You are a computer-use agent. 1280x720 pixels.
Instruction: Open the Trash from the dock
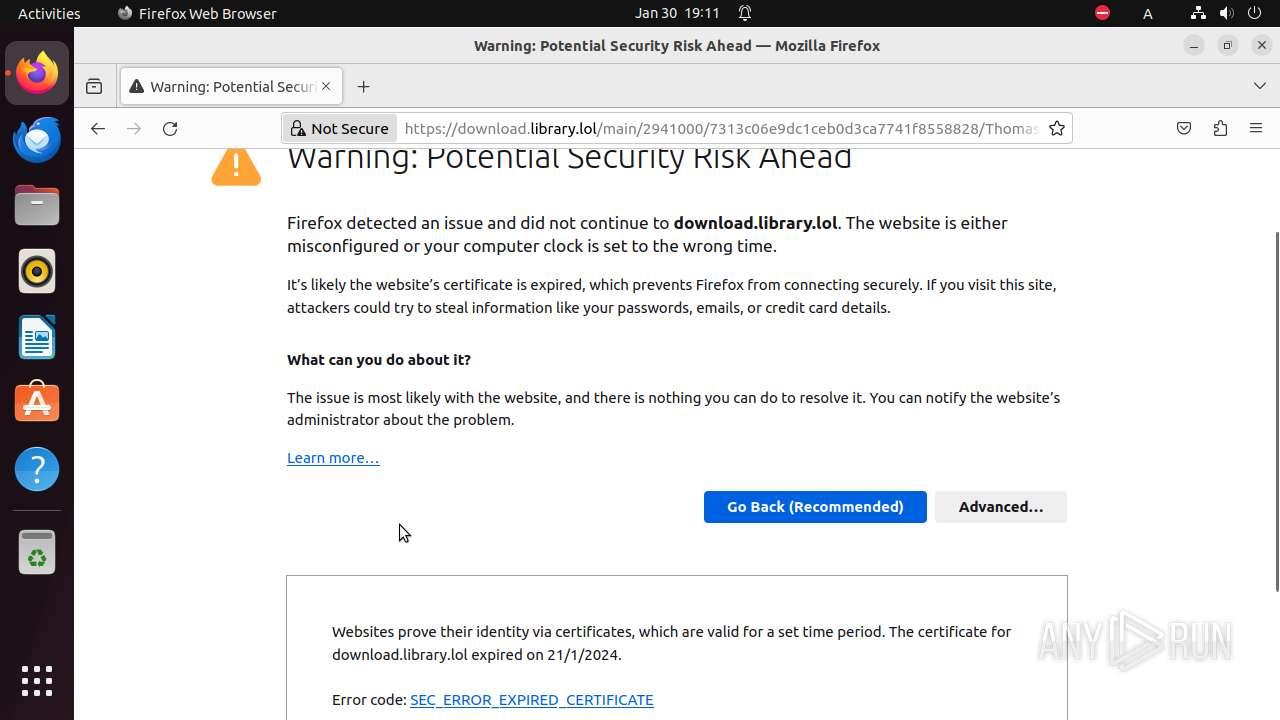tap(37, 552)
